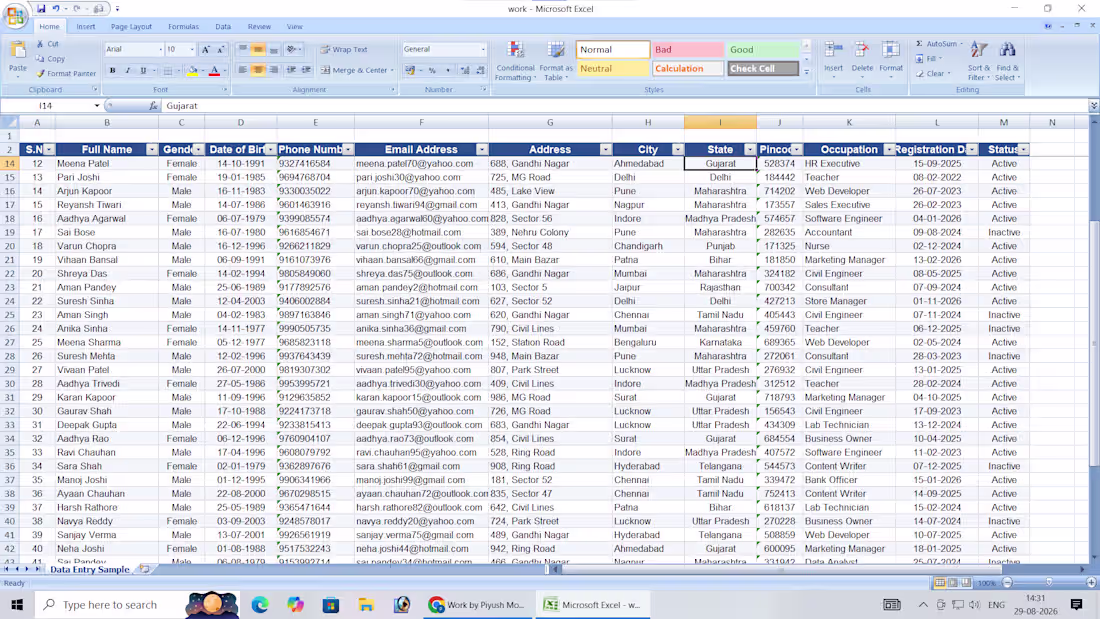
Task: Open the Borders icon in Font group
Action: pyautogui.click(x=168, y=71)
